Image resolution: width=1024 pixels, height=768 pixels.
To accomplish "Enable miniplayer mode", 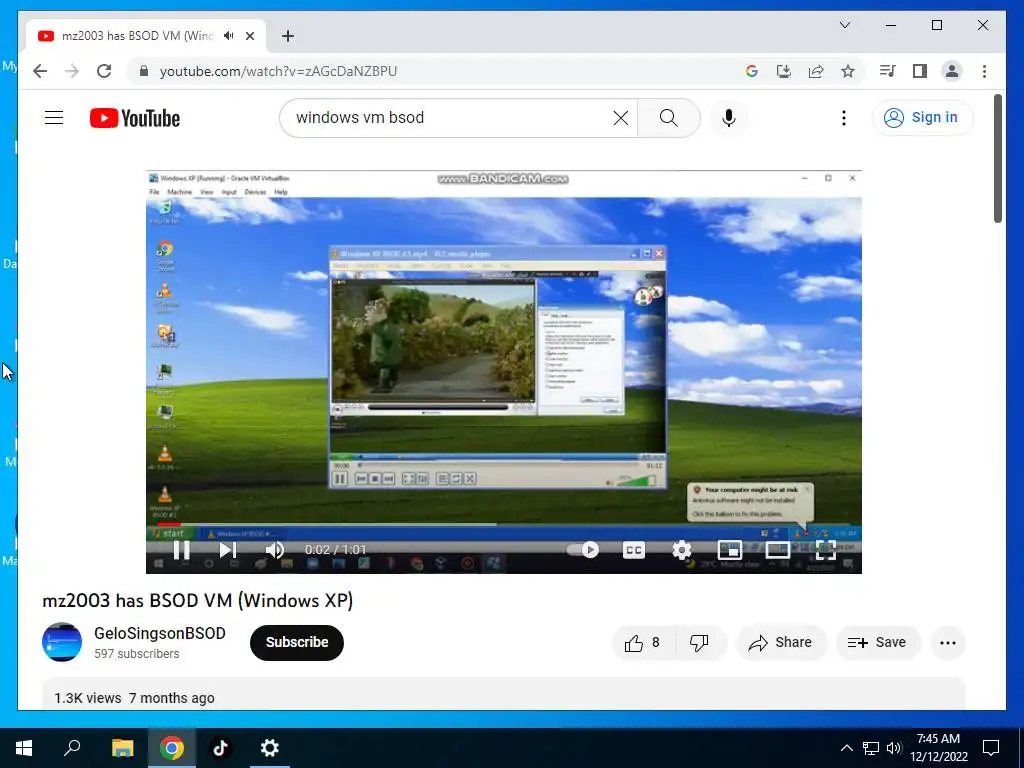I will pyautogui.click(x=729, y=550).
